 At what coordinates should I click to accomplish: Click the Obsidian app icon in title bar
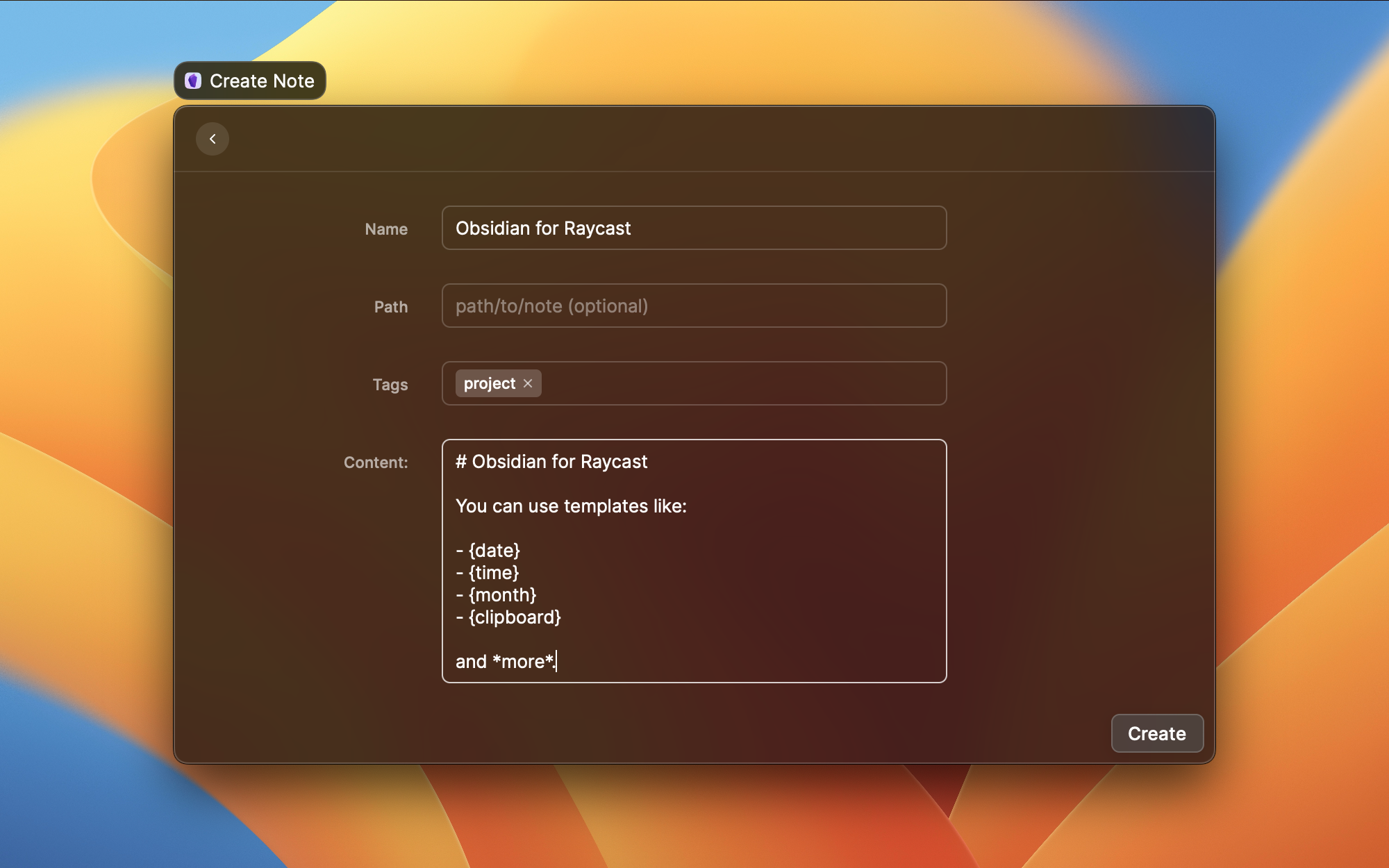point(193,80)
